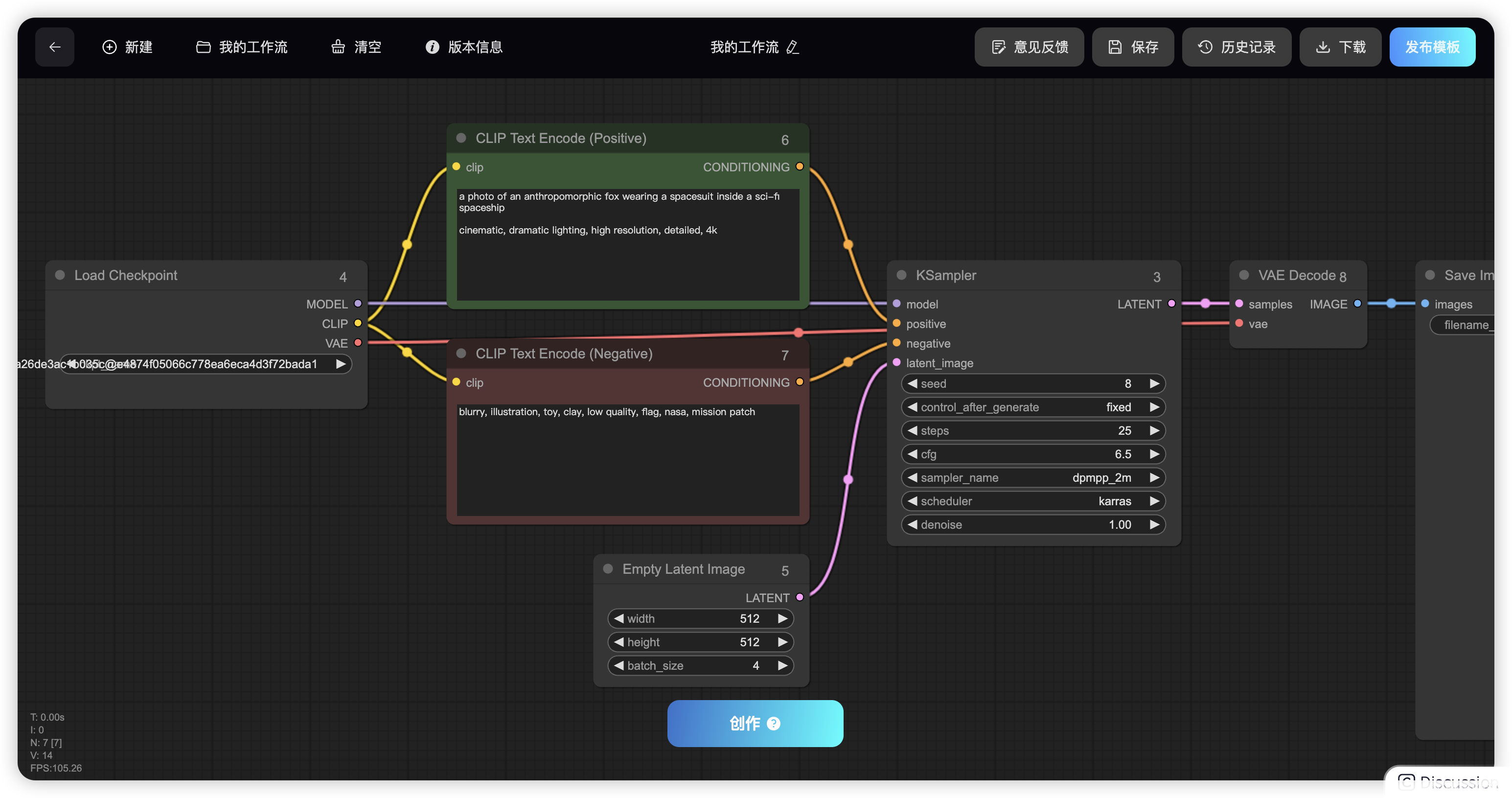Collapse the KSampler node via title dot
This screenshot has height=798, width=1512.
click(901, 275)
